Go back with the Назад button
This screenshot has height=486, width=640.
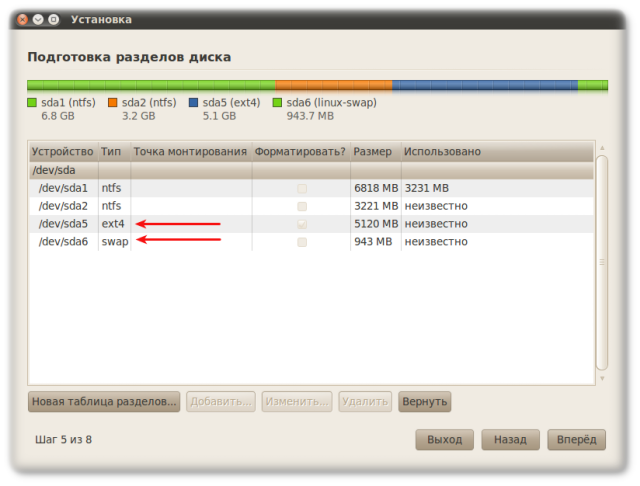click(x=510, y=440)
